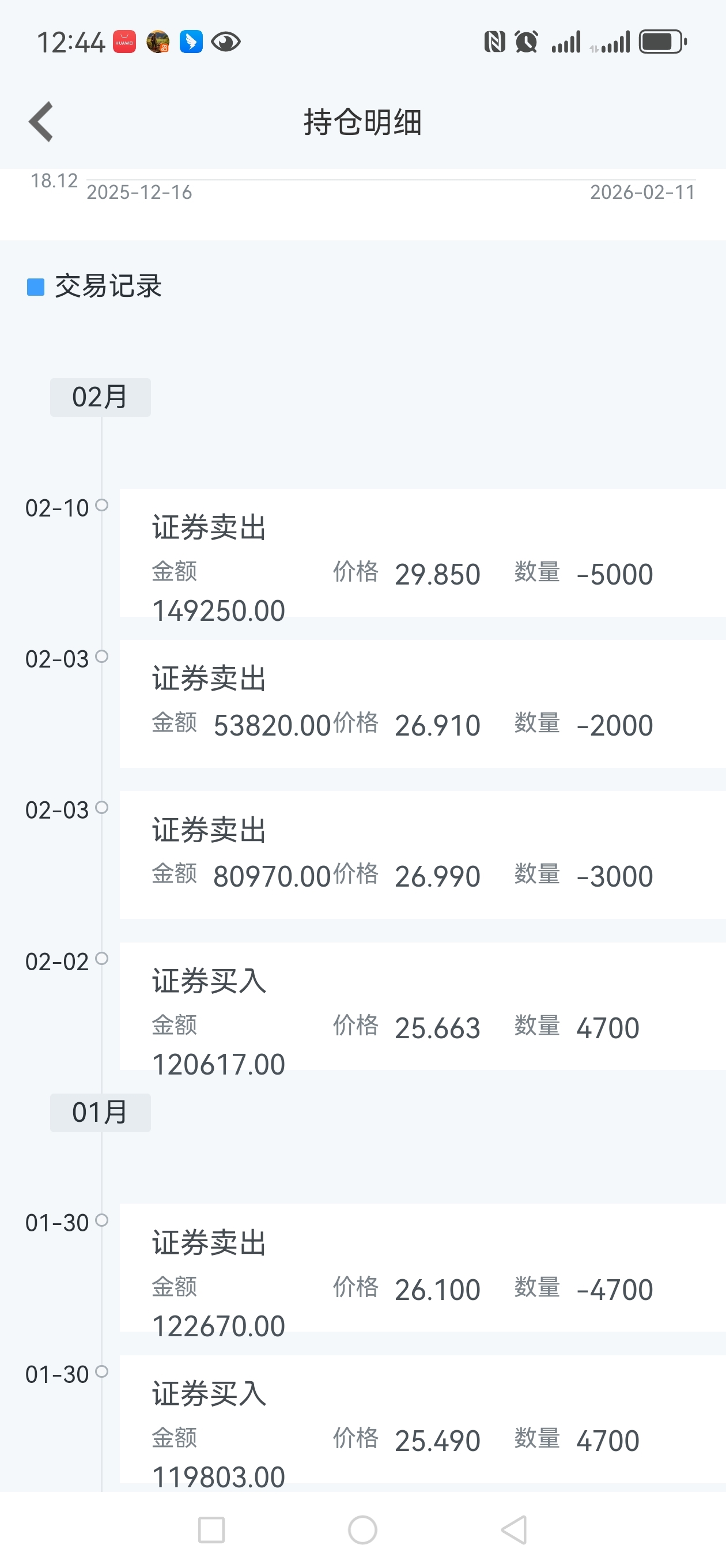The image size is (726, 1568).
Task: Tap the HUAWEI AppGallery notification icon
Action: point(124,42)
